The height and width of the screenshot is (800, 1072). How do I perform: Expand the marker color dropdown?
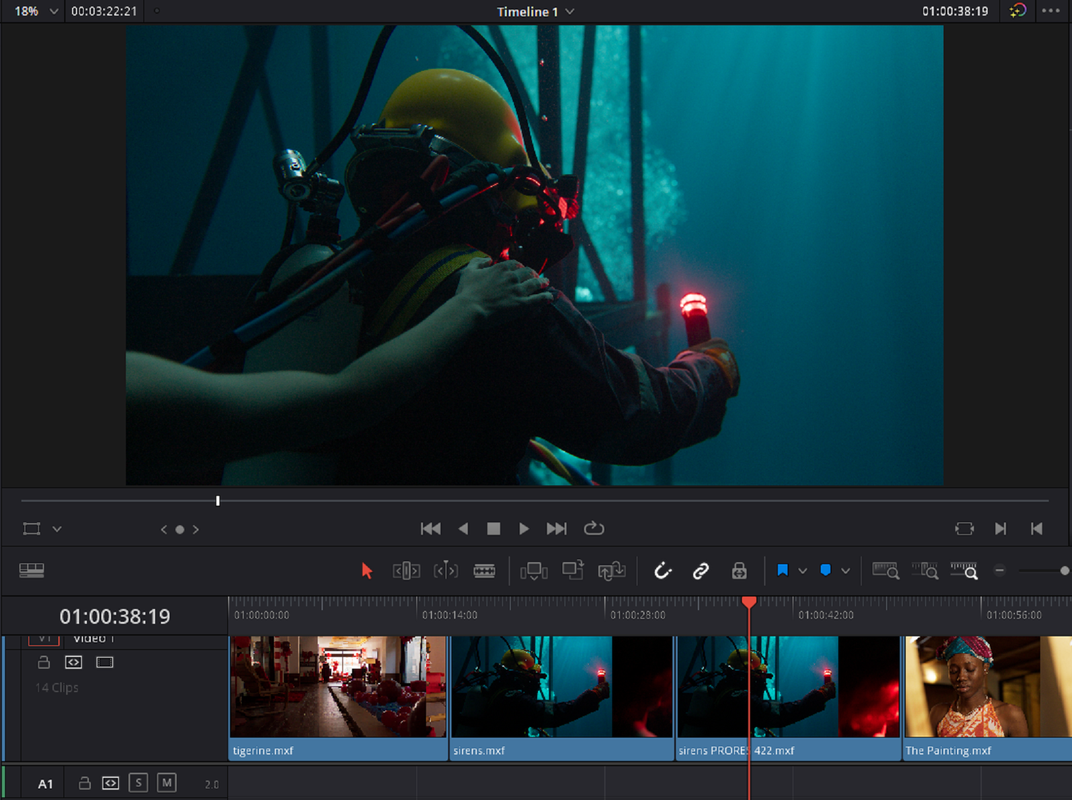pos(846,571)
